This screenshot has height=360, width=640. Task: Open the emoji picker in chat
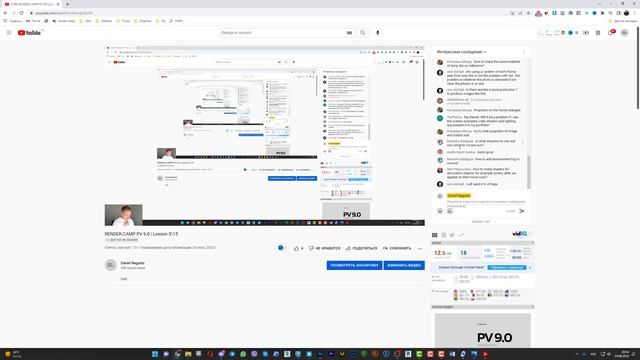(x=440, y=211)
